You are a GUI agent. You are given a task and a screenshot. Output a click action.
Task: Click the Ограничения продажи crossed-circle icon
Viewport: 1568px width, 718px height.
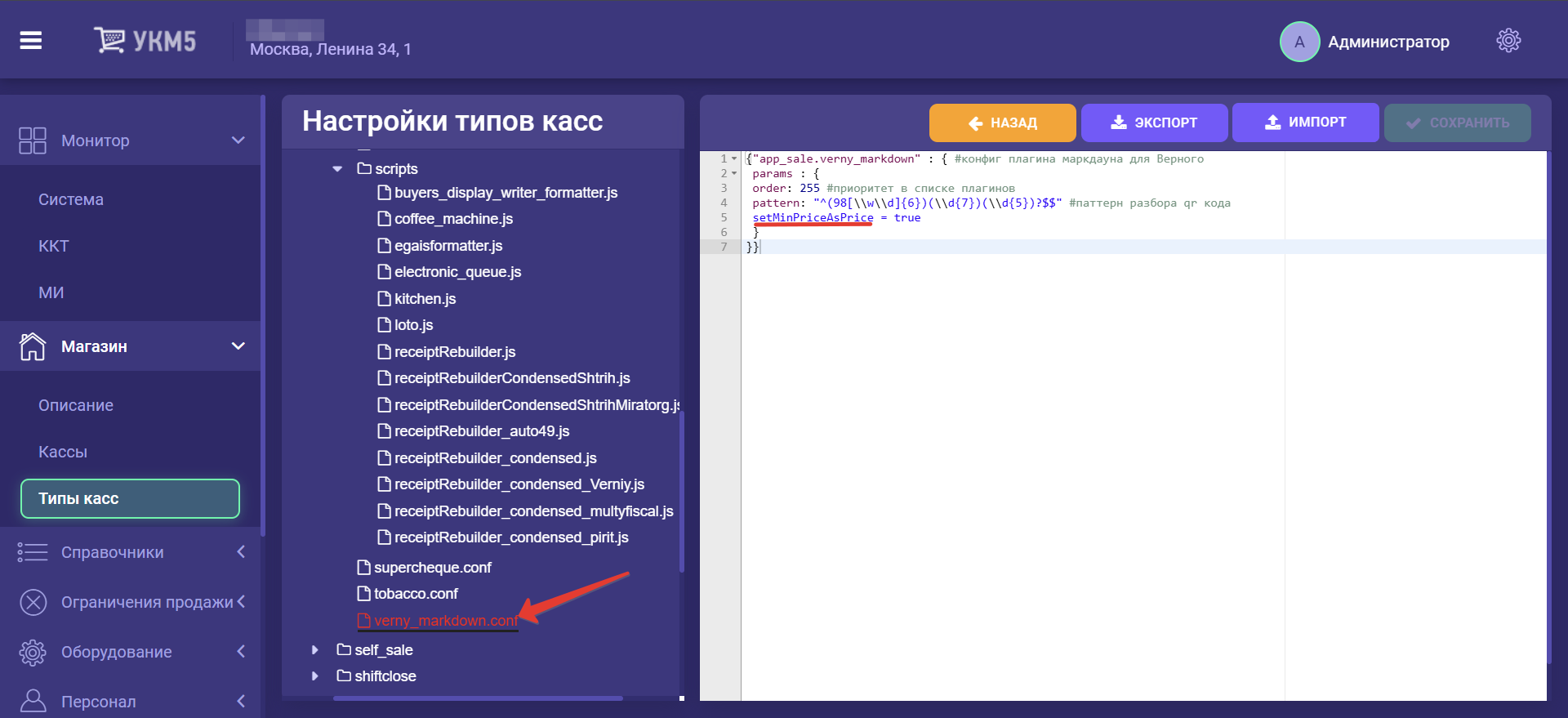click(33, 602)
